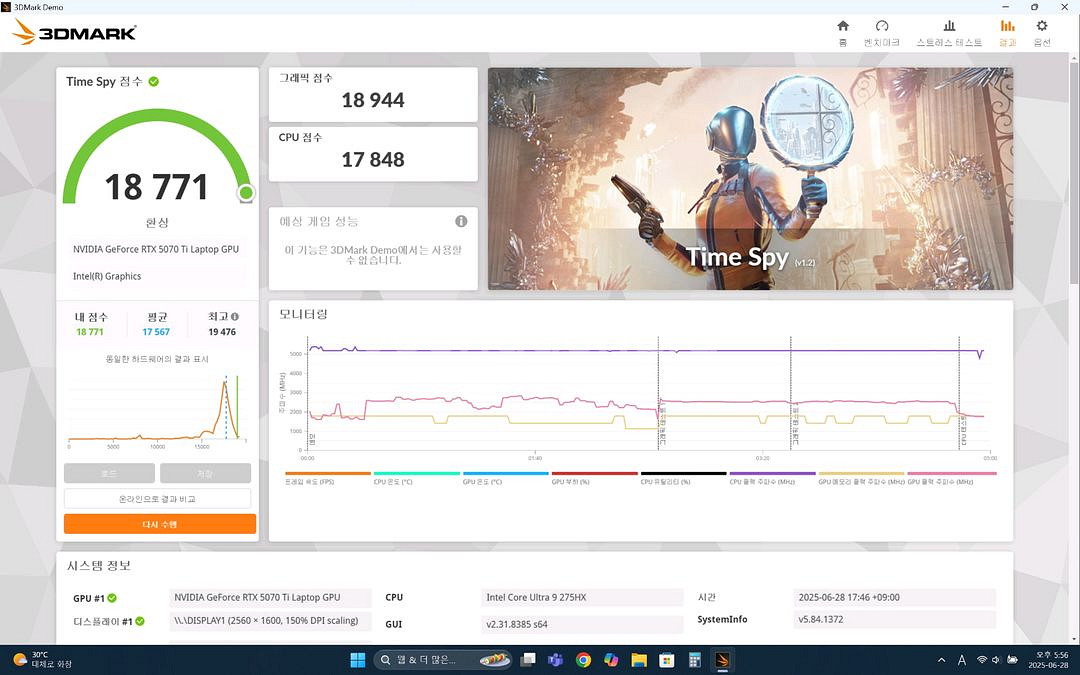The width and height of the screenshot is (1080, 675).
Task: Click the green check beside Display #1
Action: pyautogui.click(x=140, y=621)
